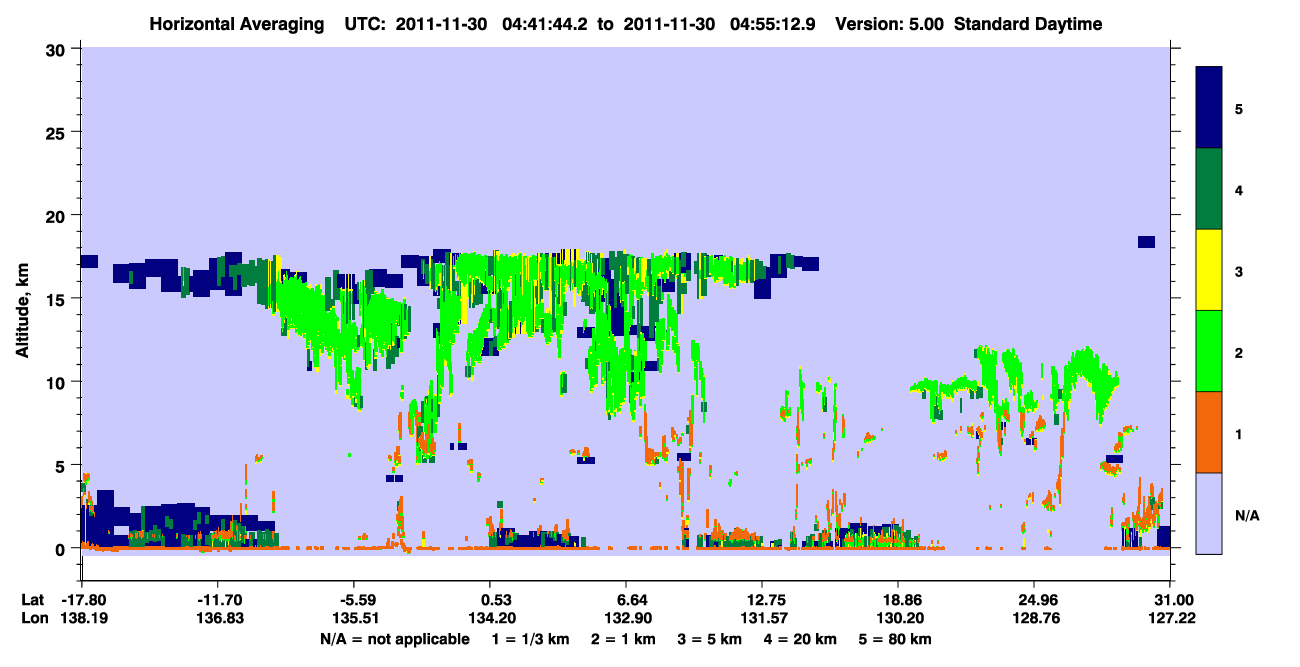The width and height of the screenshot is (1300, 667).
Task: Click the longitude value 138.19
Action: click(x=83, y=619)
